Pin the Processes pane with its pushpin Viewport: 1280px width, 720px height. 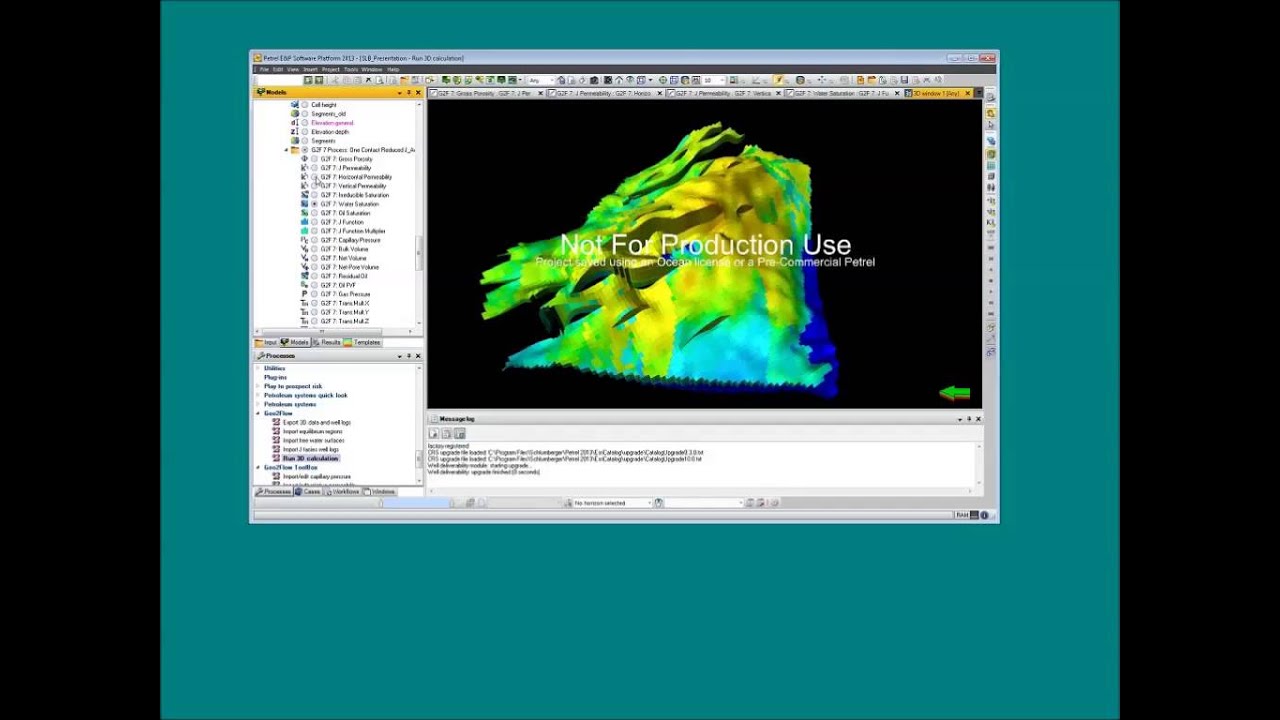(409, 356)
